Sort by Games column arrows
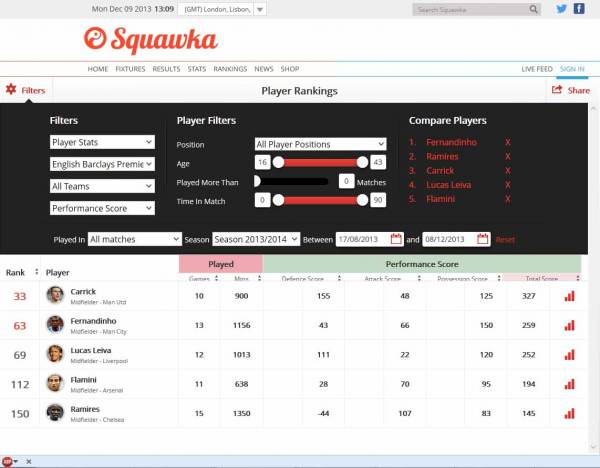The height and width of the screenshot is (468, 600). click(x=217, y=278)
